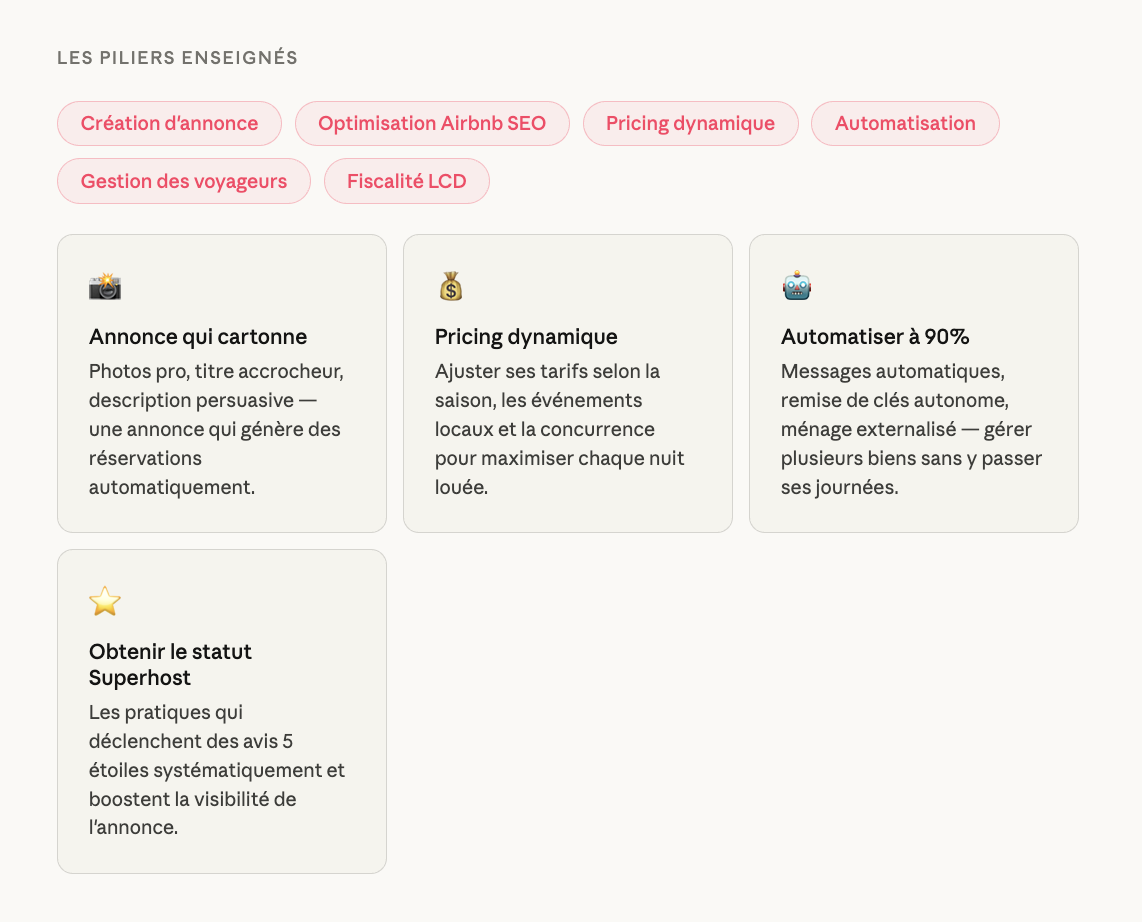Image resolution: width=1142 pixels, height=922 pixels.
Task: Click the Photos pro description text
Action: point(216,429)
